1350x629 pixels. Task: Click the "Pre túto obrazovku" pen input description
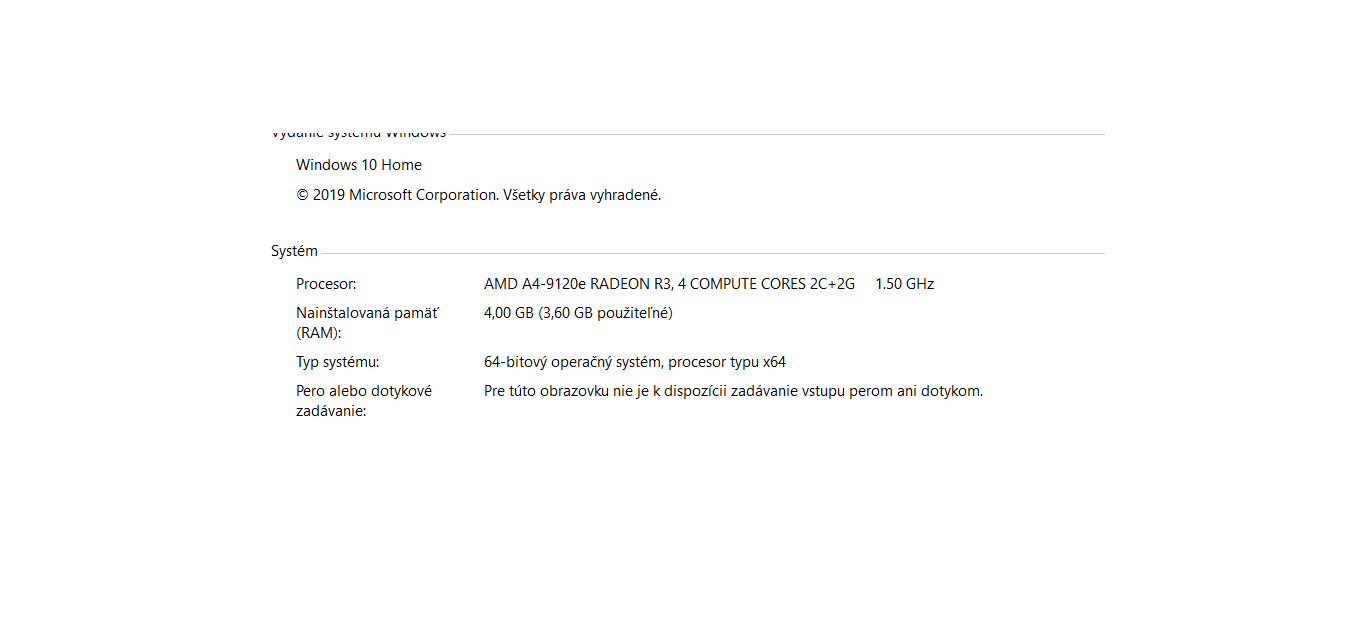click(733, 391)
